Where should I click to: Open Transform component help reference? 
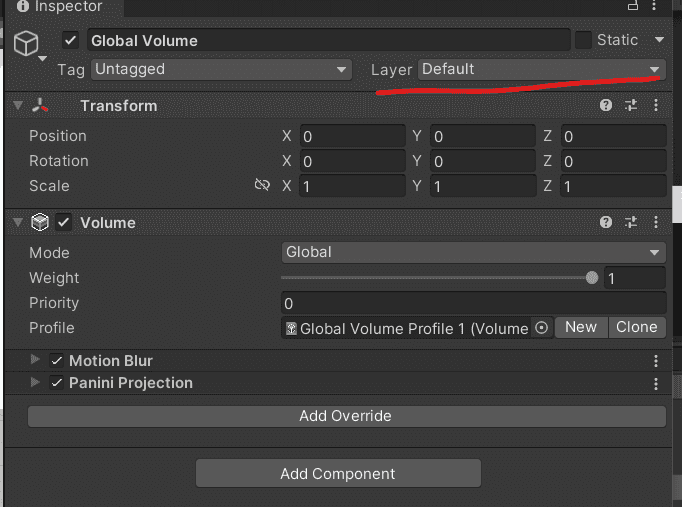pyautogui.click(x=606, y=105)
